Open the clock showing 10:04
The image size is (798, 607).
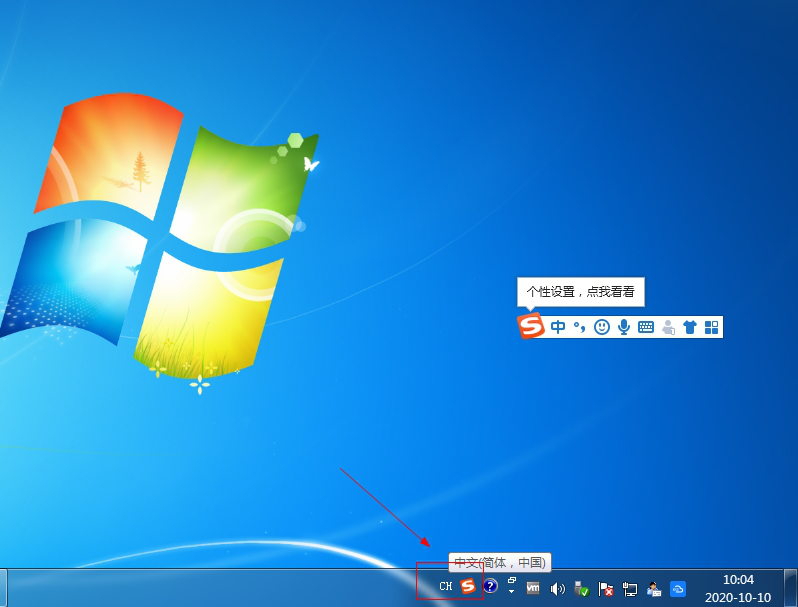(738, 580)
